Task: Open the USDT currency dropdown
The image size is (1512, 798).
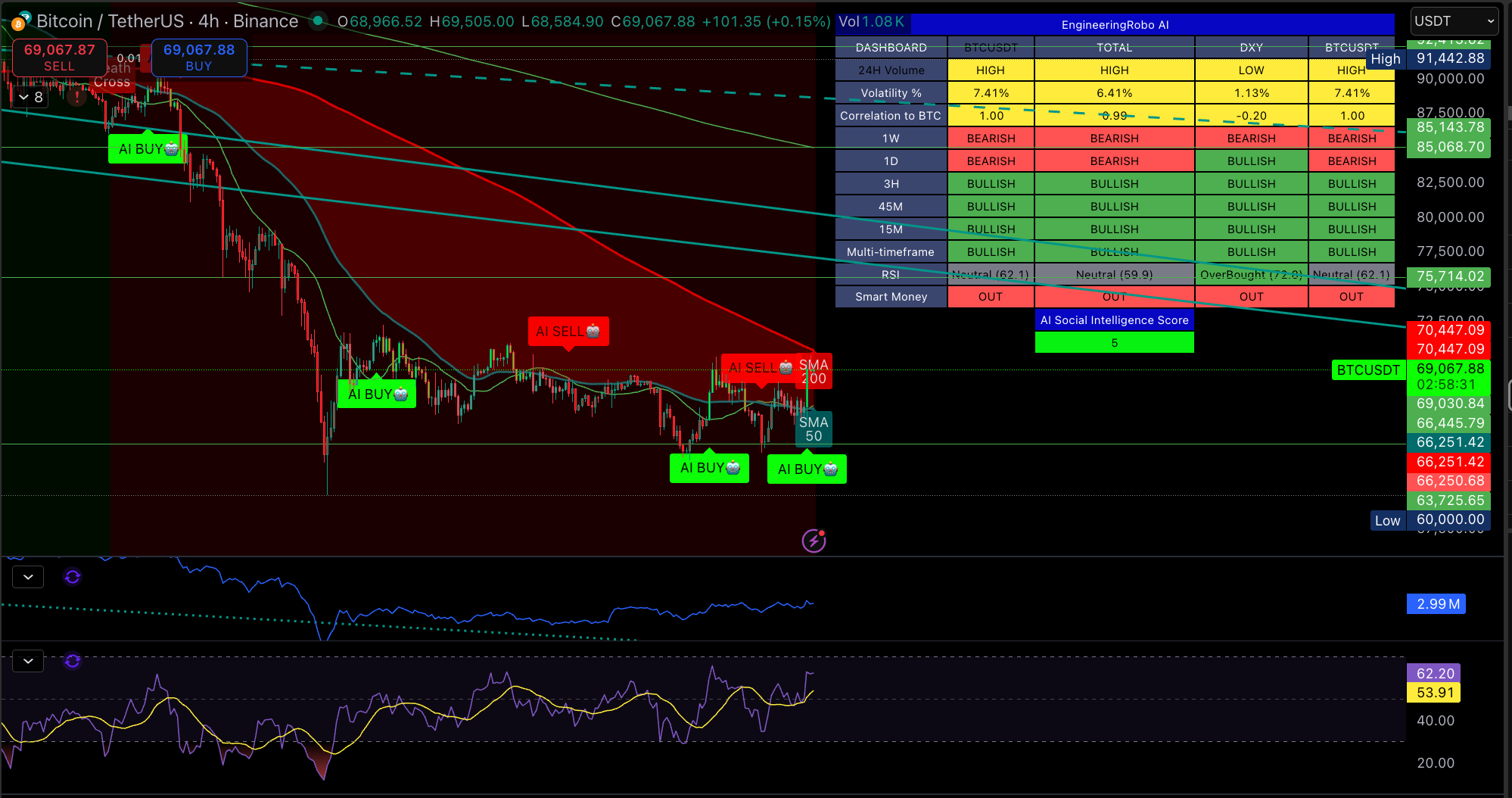Action: point(1454,21)
